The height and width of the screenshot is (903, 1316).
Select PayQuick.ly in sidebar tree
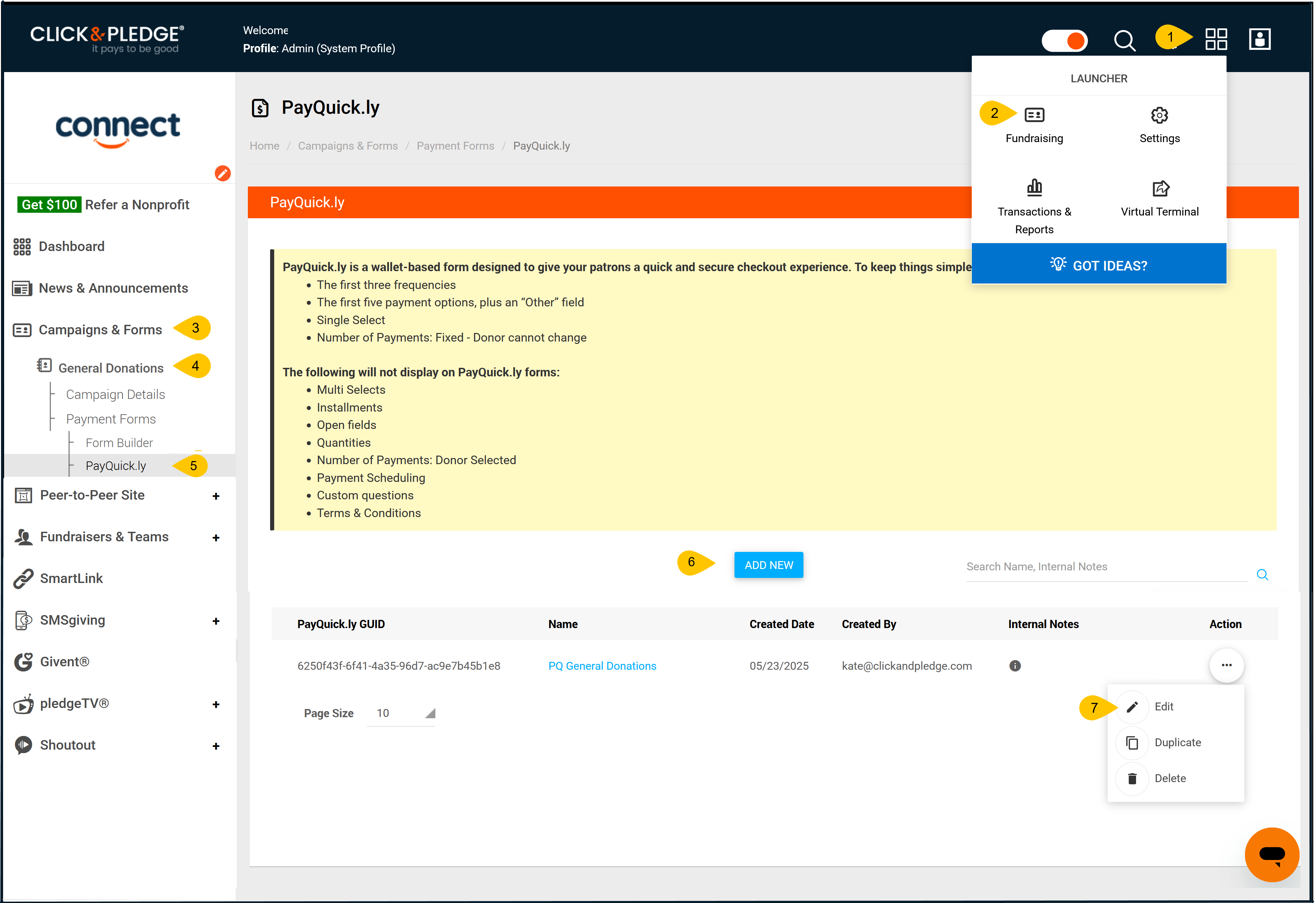pyautogui.click(x=115, y=466)
